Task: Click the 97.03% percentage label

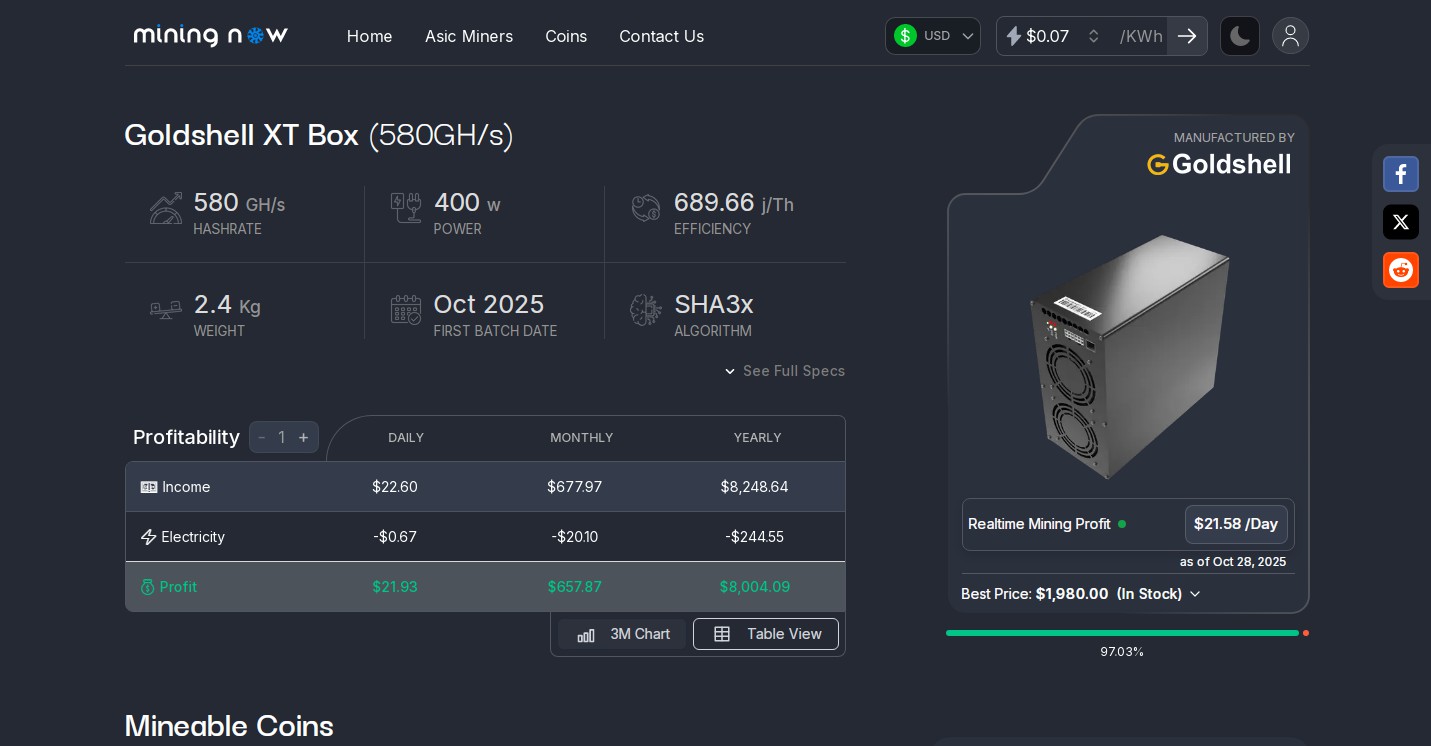Action: [x=1122, y=652]
